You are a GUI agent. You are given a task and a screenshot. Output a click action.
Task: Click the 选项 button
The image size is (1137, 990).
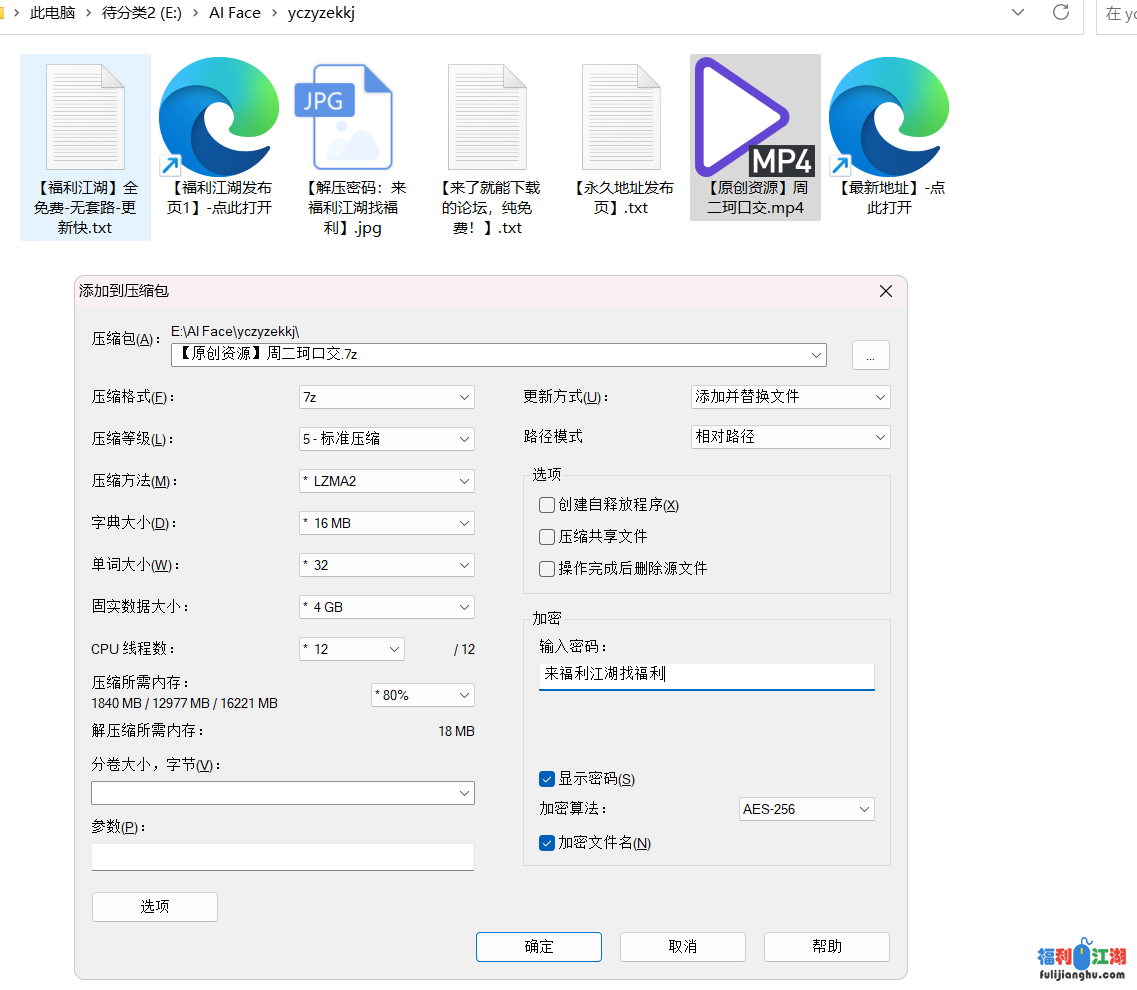coord(155,907)
